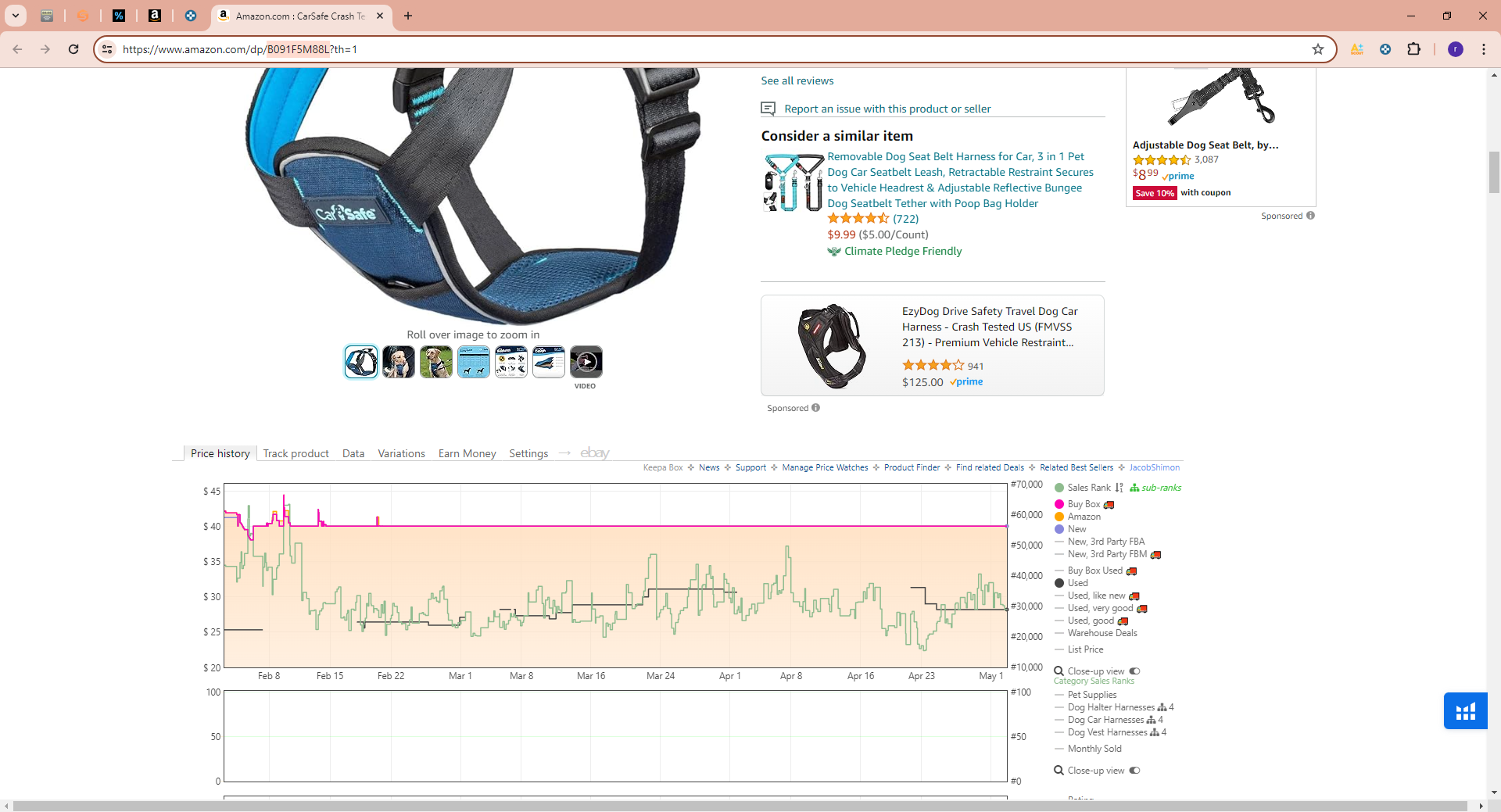Screen dimensions: 1501x812
Task: Click sub-rank icon next to Dog Halter Harnesses
Action: (1162, 707)
